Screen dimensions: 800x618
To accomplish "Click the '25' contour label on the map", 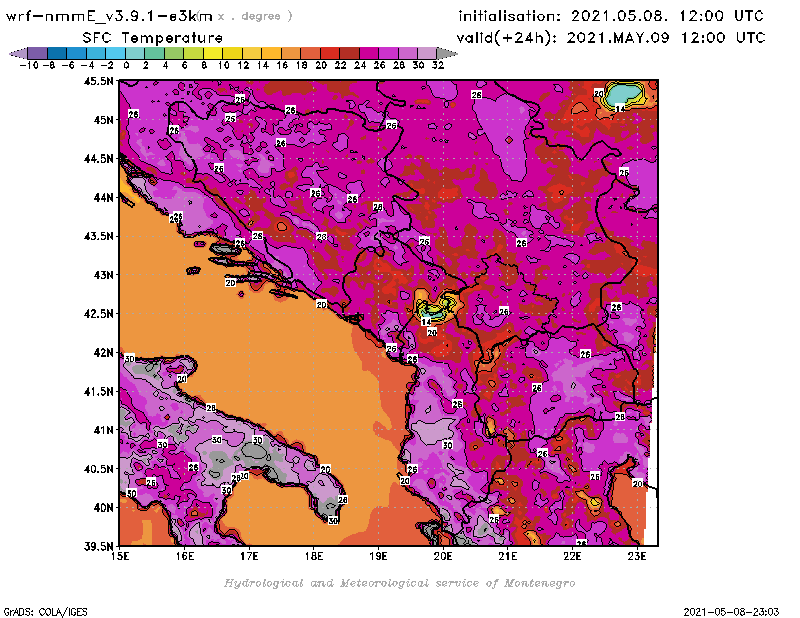I will [231, 118].
